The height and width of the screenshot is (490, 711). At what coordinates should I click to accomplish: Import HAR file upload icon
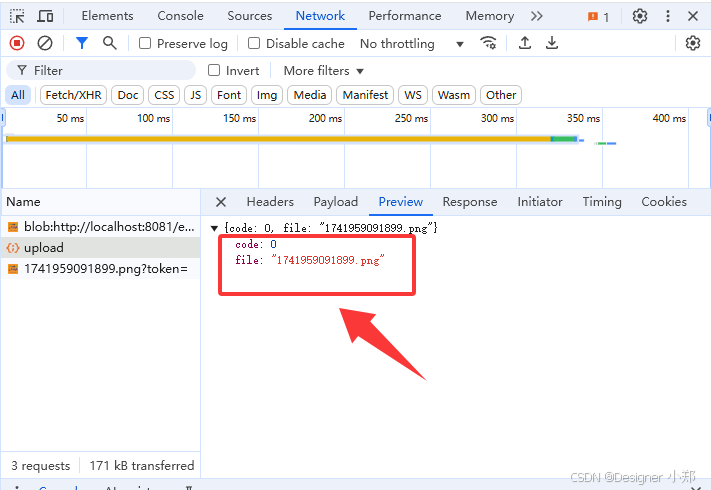pos(525,43)
